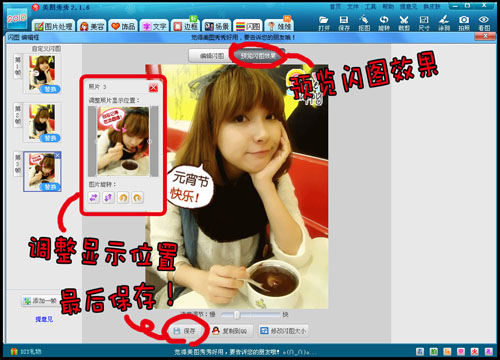Viewport: 500px width, 360px height.
Task: Click the 拍照 camera icon in toolbar
Action: tap(464, 23)
